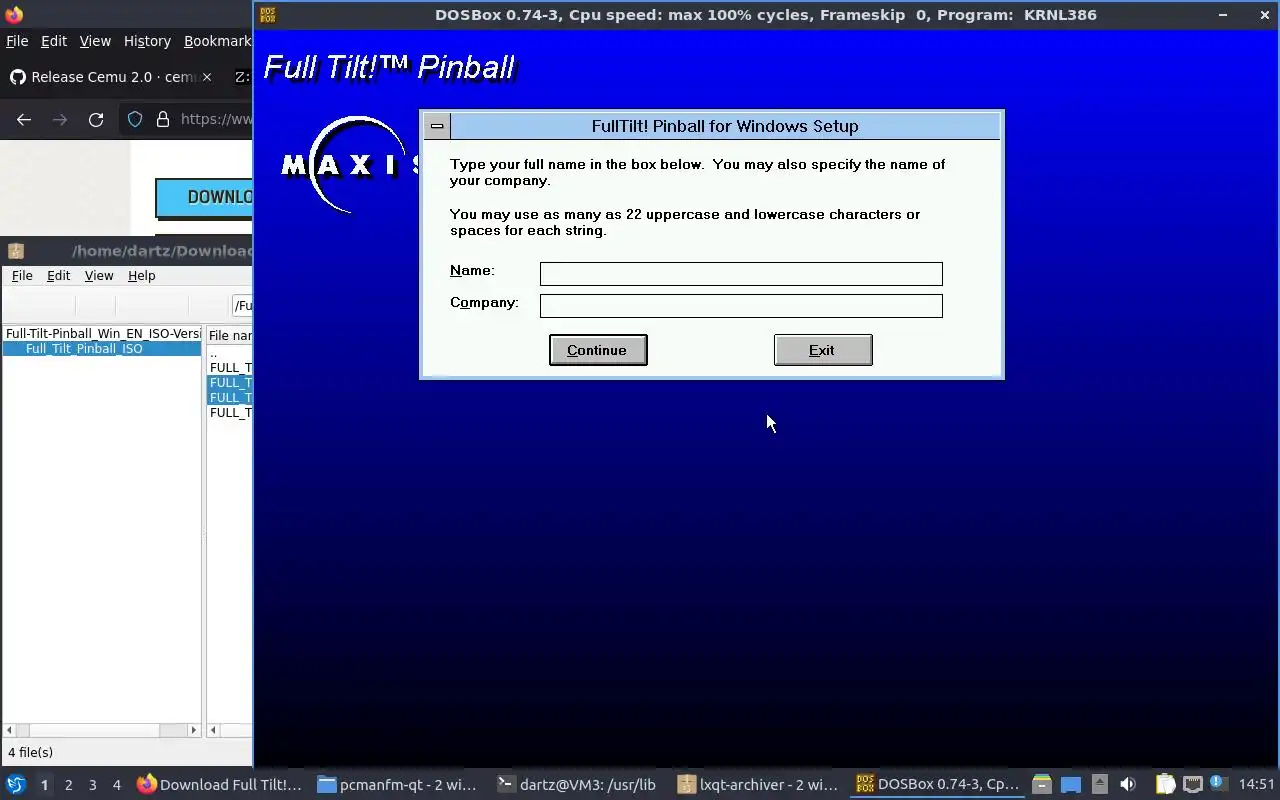Click the Name input field
Screen dimensions: 1280x800
[741, 274]
